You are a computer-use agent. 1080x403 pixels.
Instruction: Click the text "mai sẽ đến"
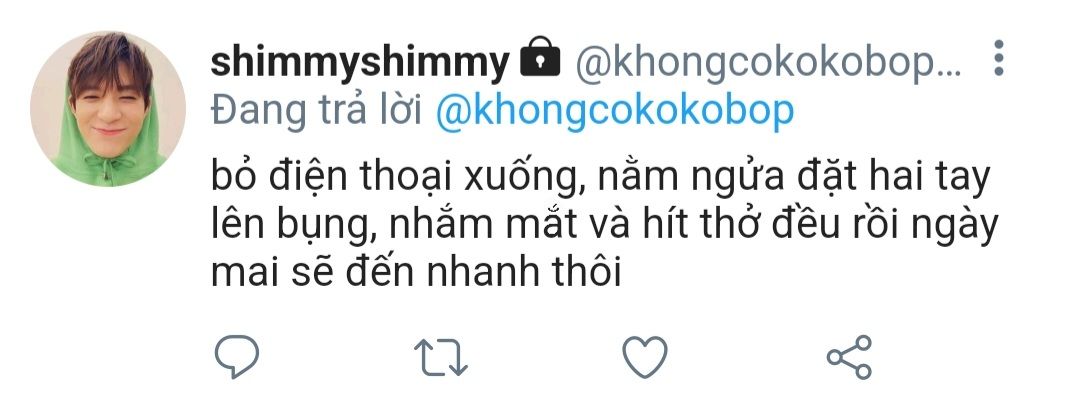click(311, 273)
